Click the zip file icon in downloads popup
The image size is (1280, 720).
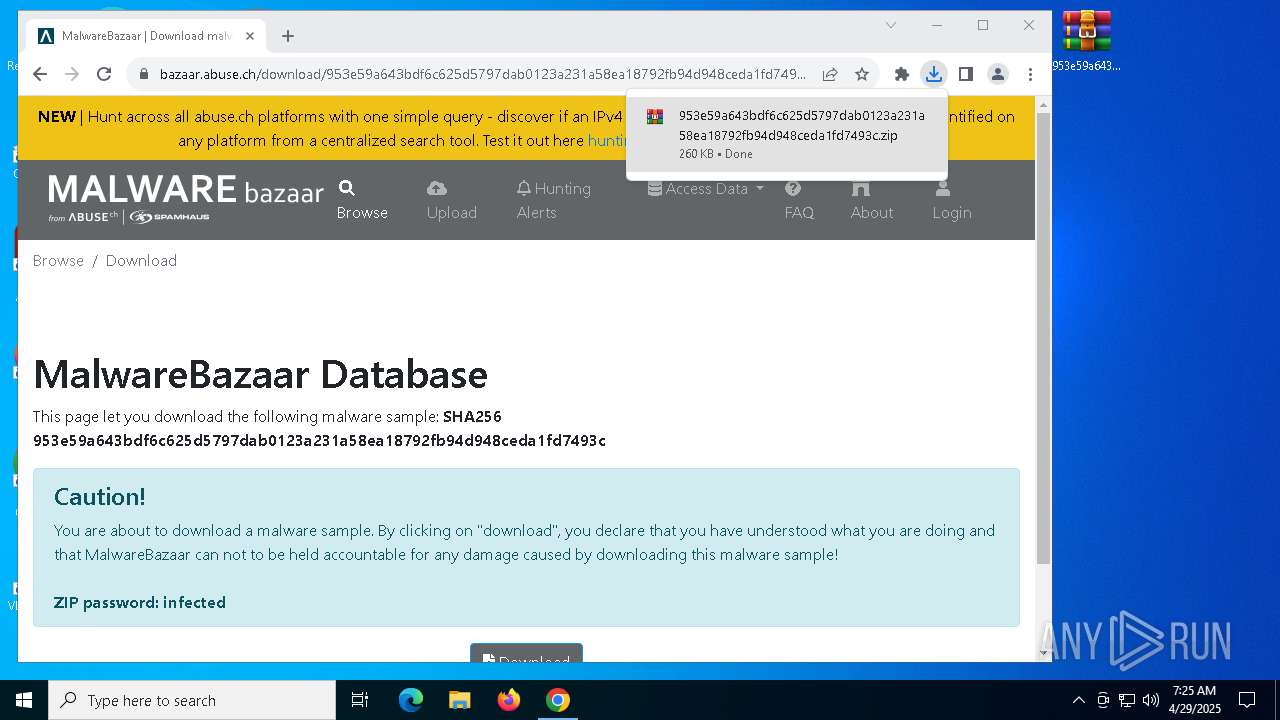click(x=655, y=117)
